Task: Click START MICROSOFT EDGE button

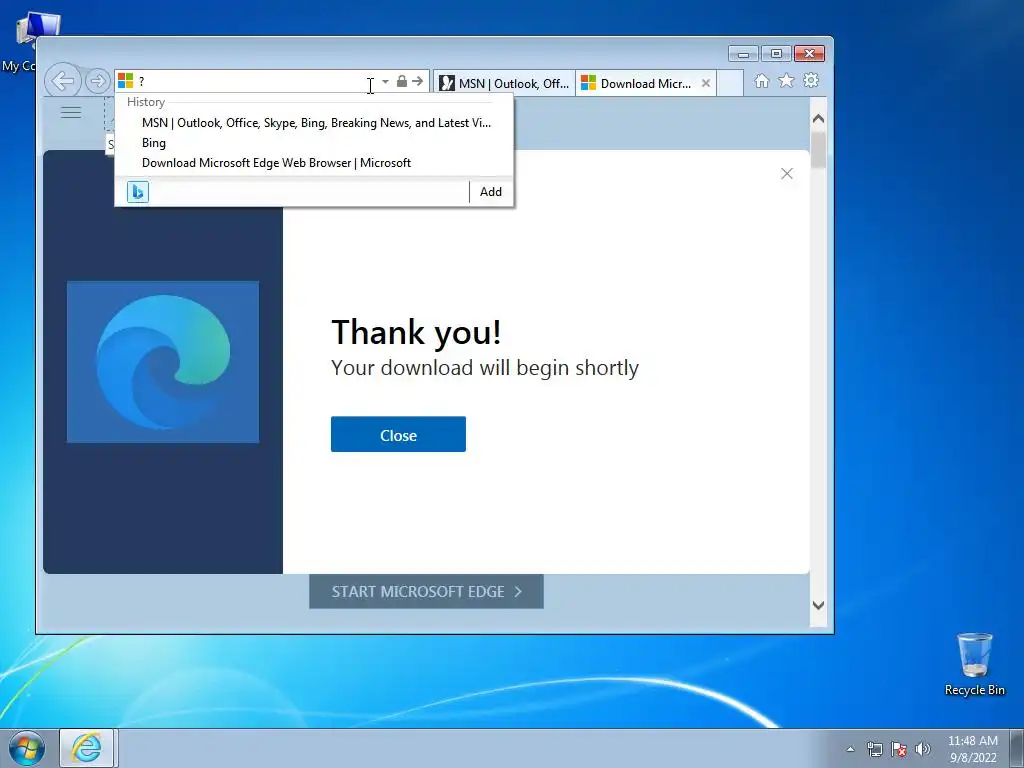Action: pos(426,592)
